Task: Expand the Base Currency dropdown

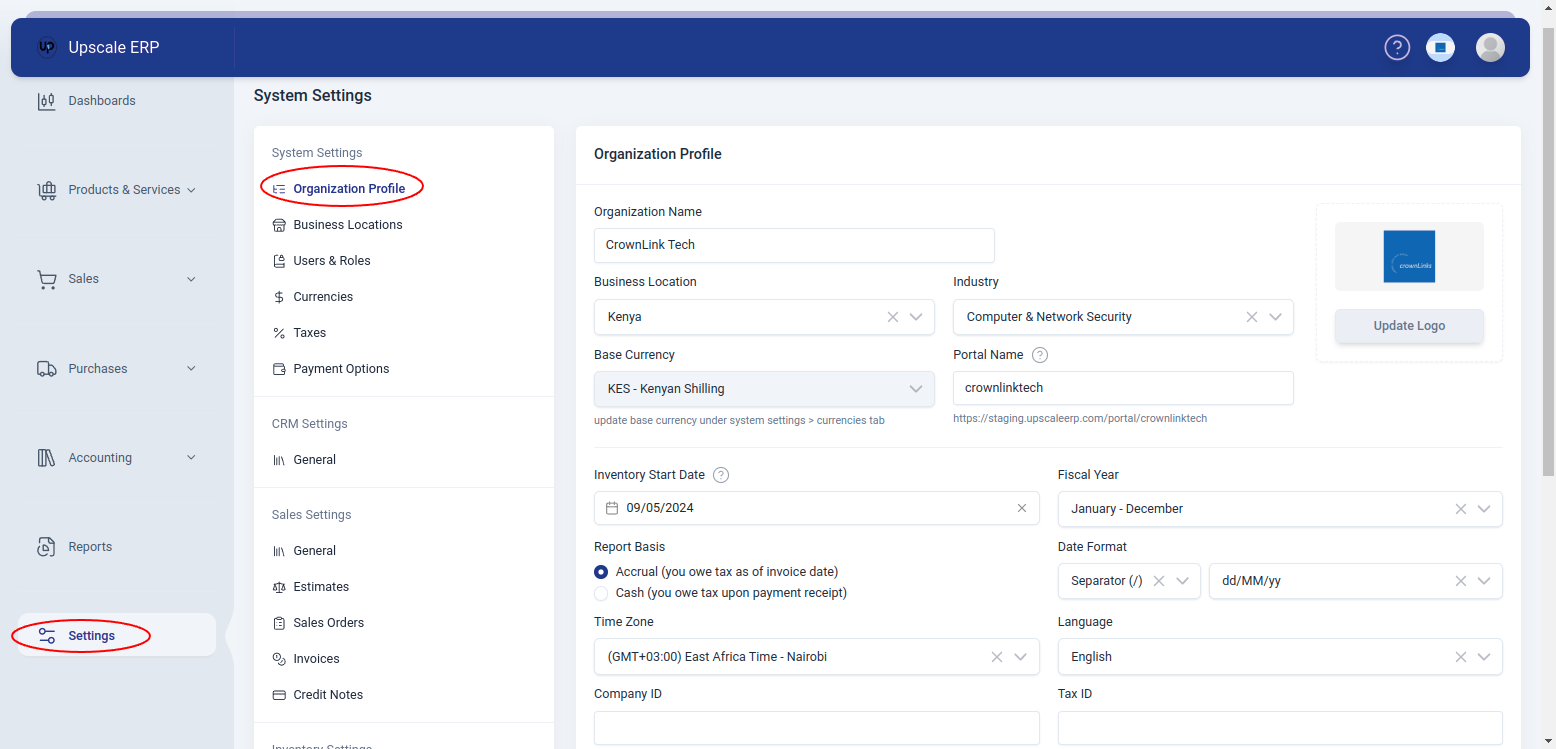Action: click(915, 389)
